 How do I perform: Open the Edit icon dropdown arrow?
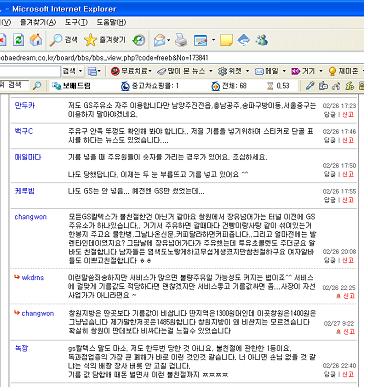coord(213,41)
